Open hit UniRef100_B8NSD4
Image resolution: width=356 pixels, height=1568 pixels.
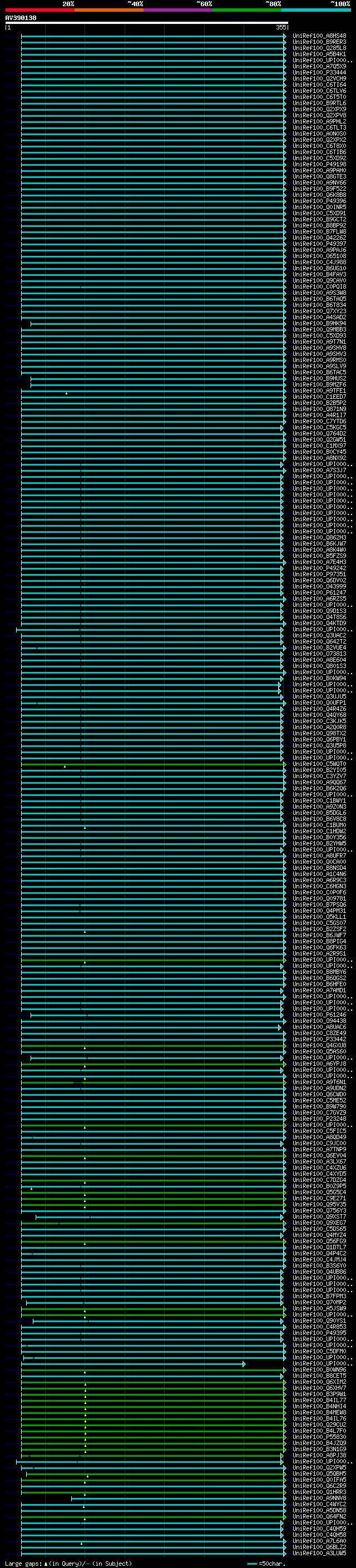(319, 869)
